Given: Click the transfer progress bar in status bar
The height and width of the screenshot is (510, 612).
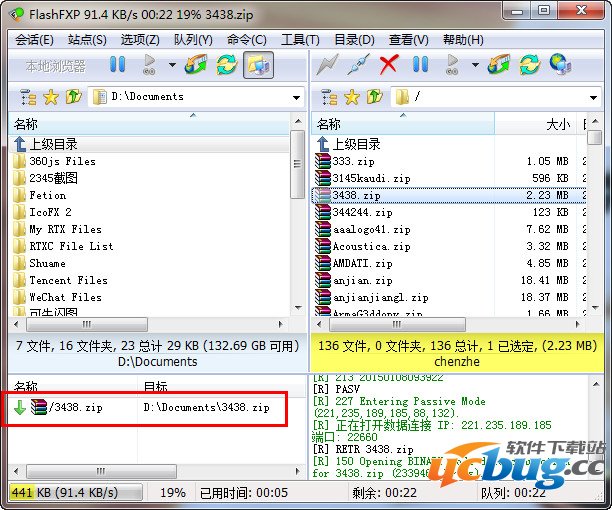Looking at the screenshot, I should (76, 493).
